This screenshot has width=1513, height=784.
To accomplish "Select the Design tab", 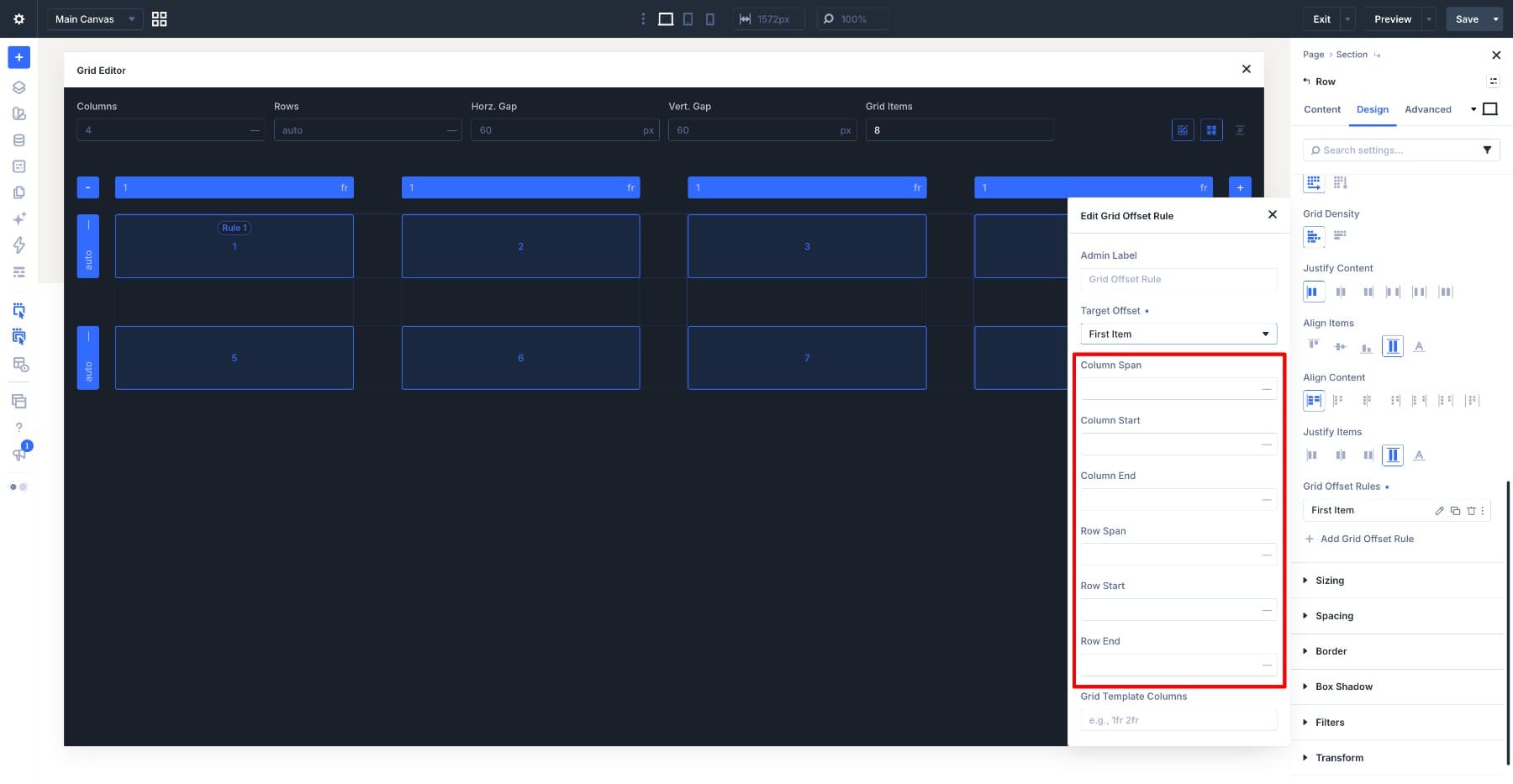I will click(1373, 109).
